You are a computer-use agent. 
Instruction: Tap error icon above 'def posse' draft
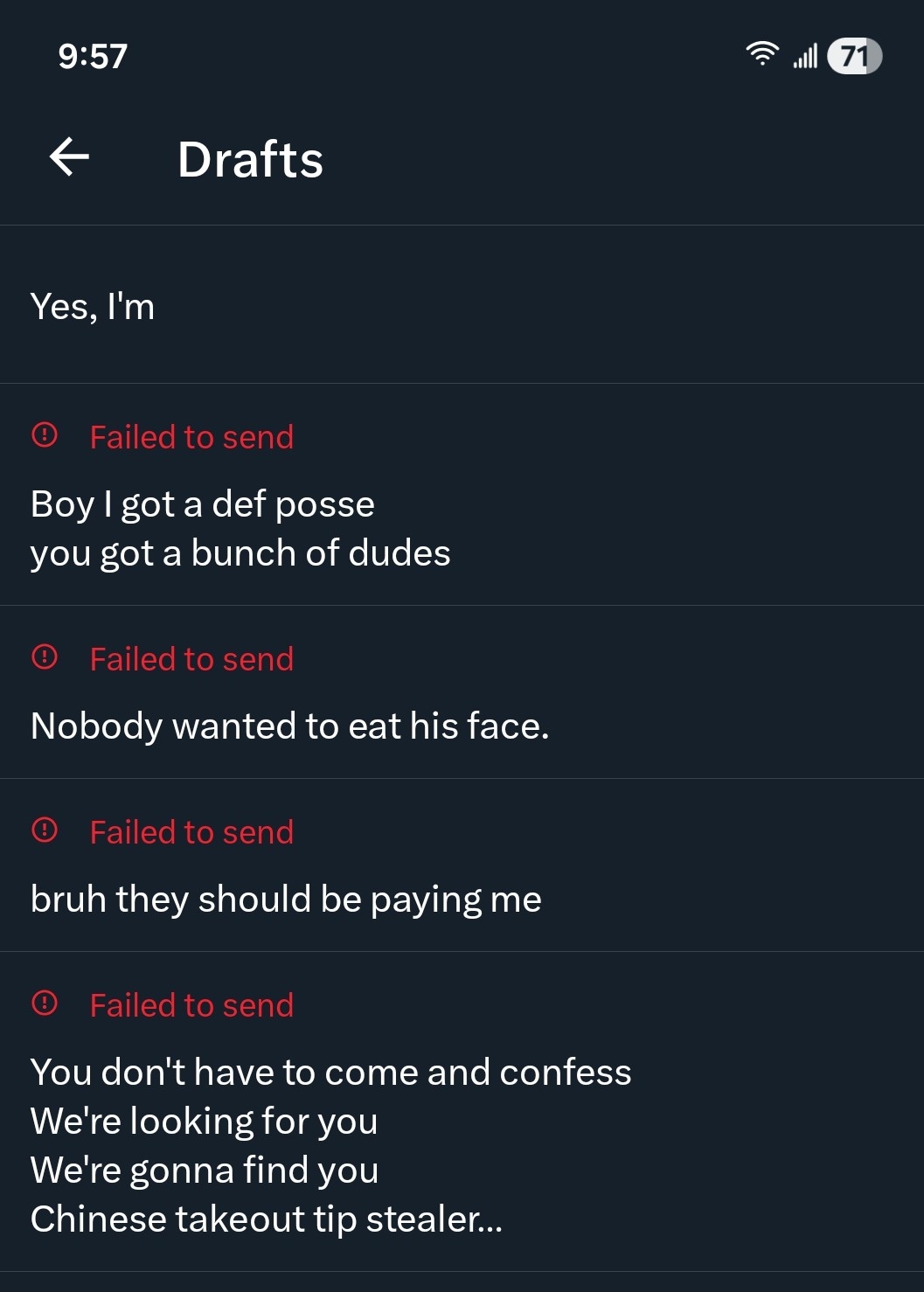click(45, 434)
